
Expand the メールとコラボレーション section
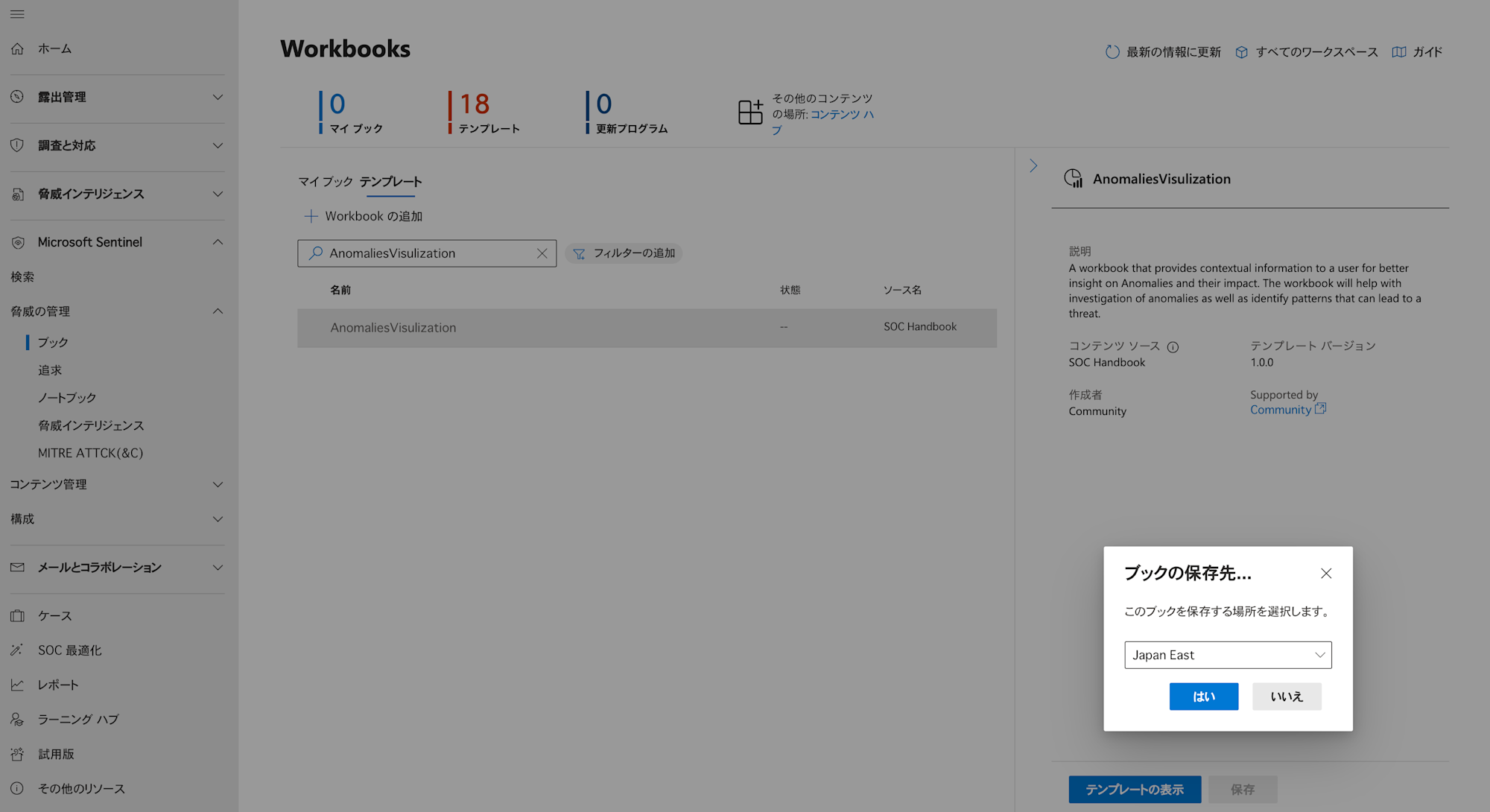tap(218, 568)
